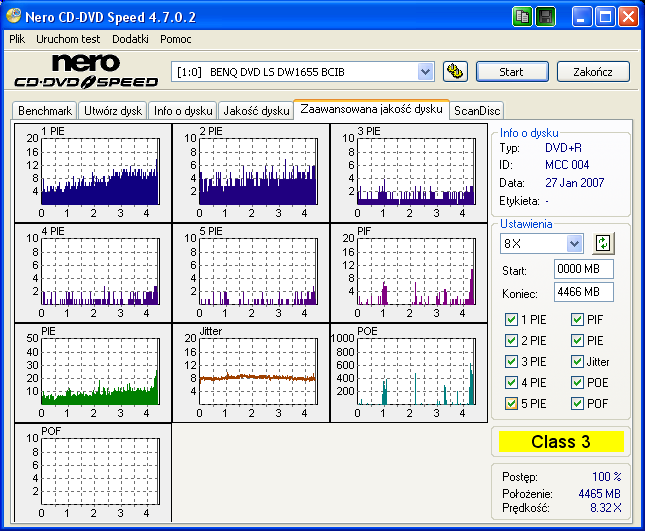Expand the BENQ drive selection dropdown
The image size is (645, 531).
(x=425, y=72)
